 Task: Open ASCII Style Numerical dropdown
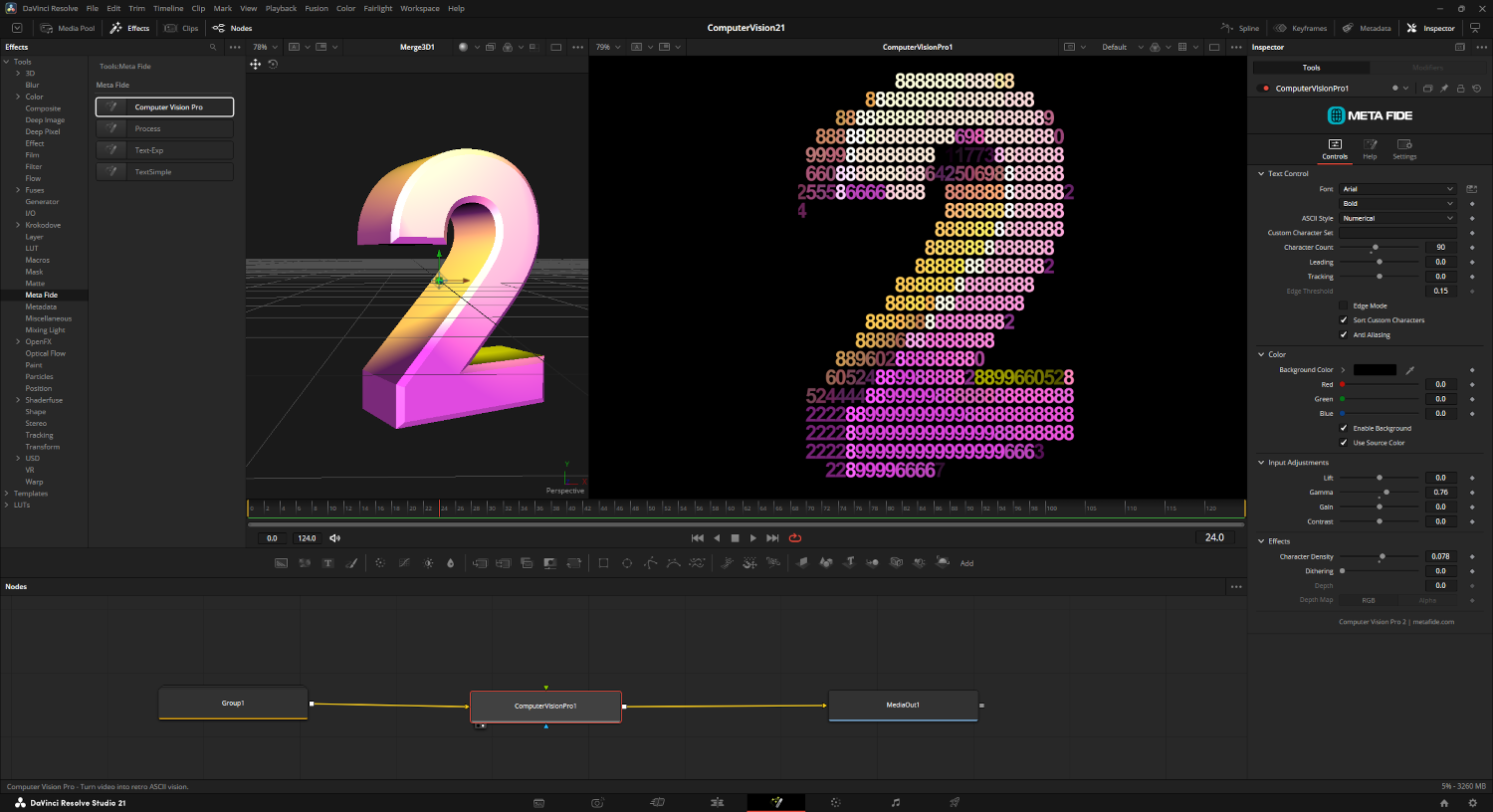point(1397,218)
